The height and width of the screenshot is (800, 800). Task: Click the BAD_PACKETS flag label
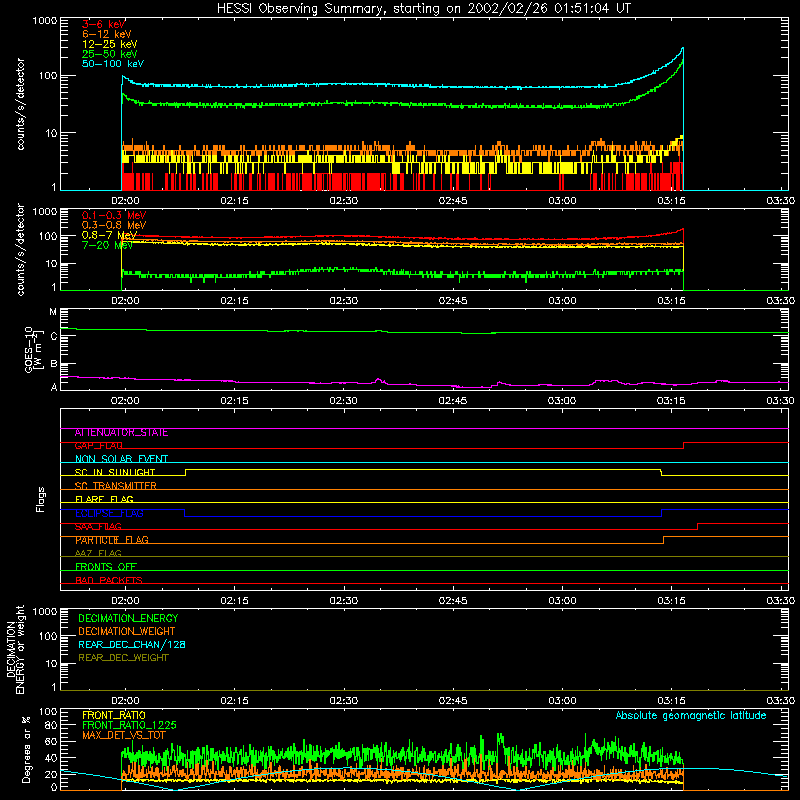[109, 580]
